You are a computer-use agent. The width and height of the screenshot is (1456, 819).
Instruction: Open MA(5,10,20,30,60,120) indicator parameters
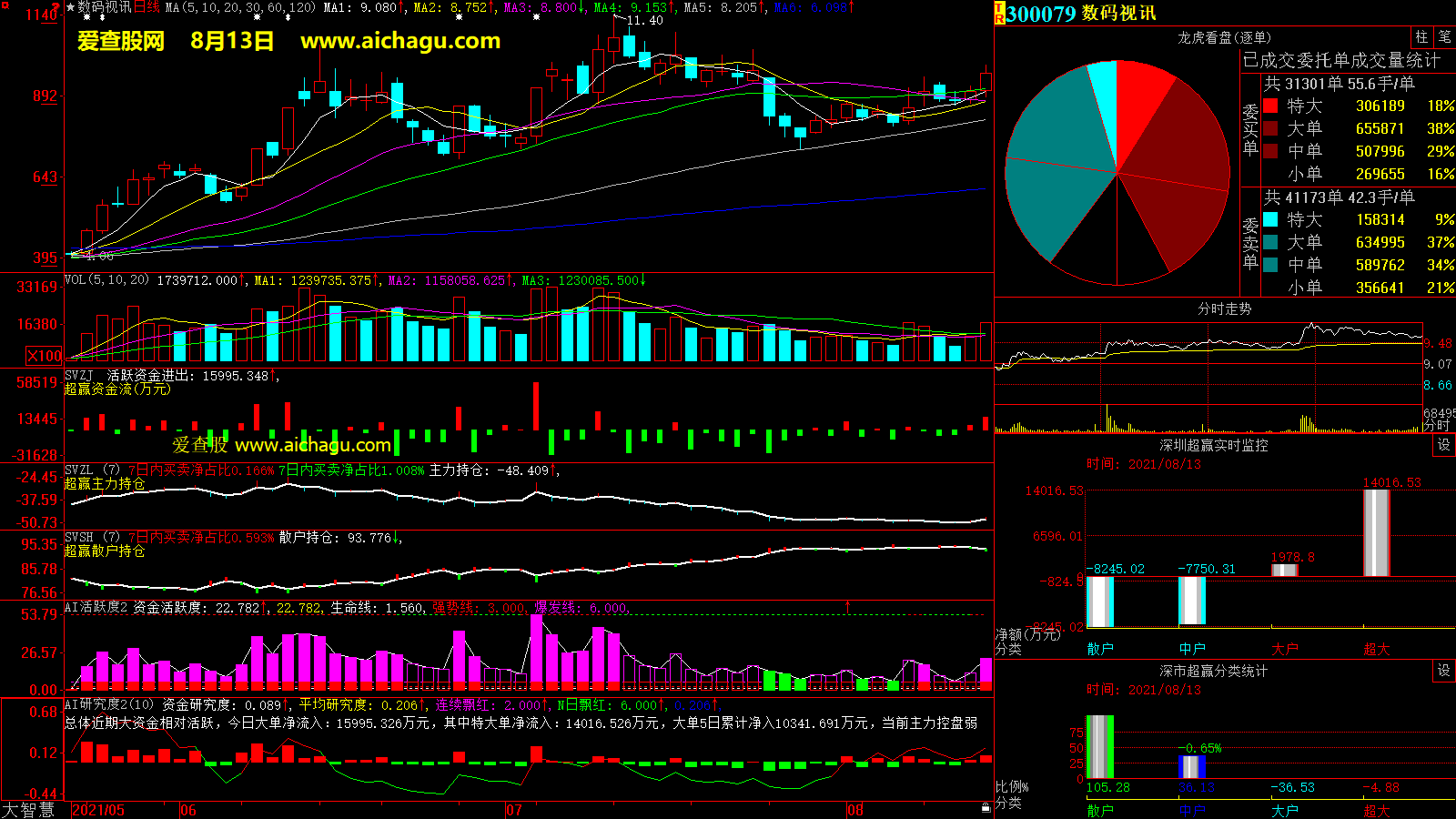pyautogui.click(x=240, y=7)
